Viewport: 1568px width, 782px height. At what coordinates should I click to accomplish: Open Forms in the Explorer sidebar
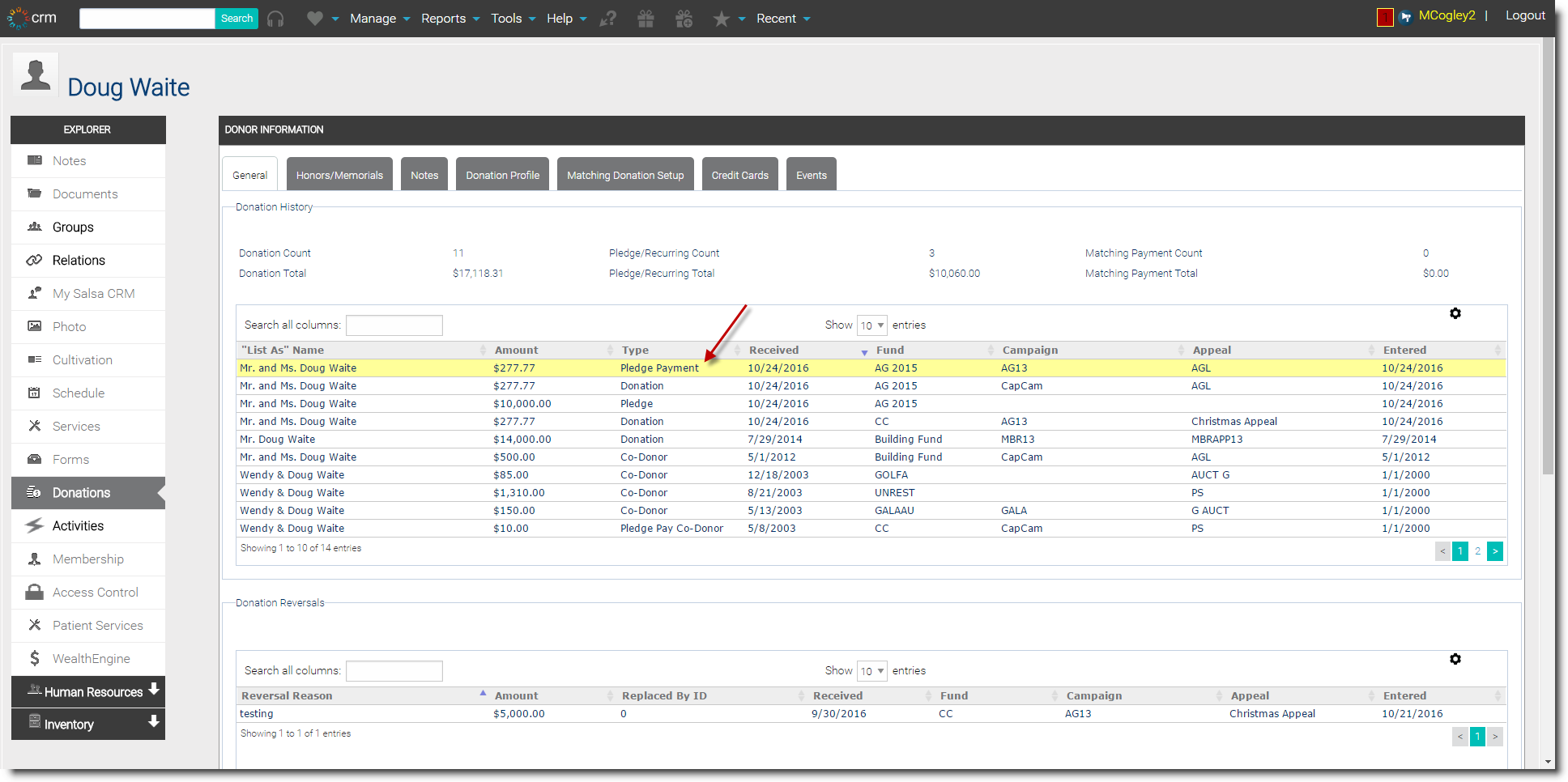point(88,460)
